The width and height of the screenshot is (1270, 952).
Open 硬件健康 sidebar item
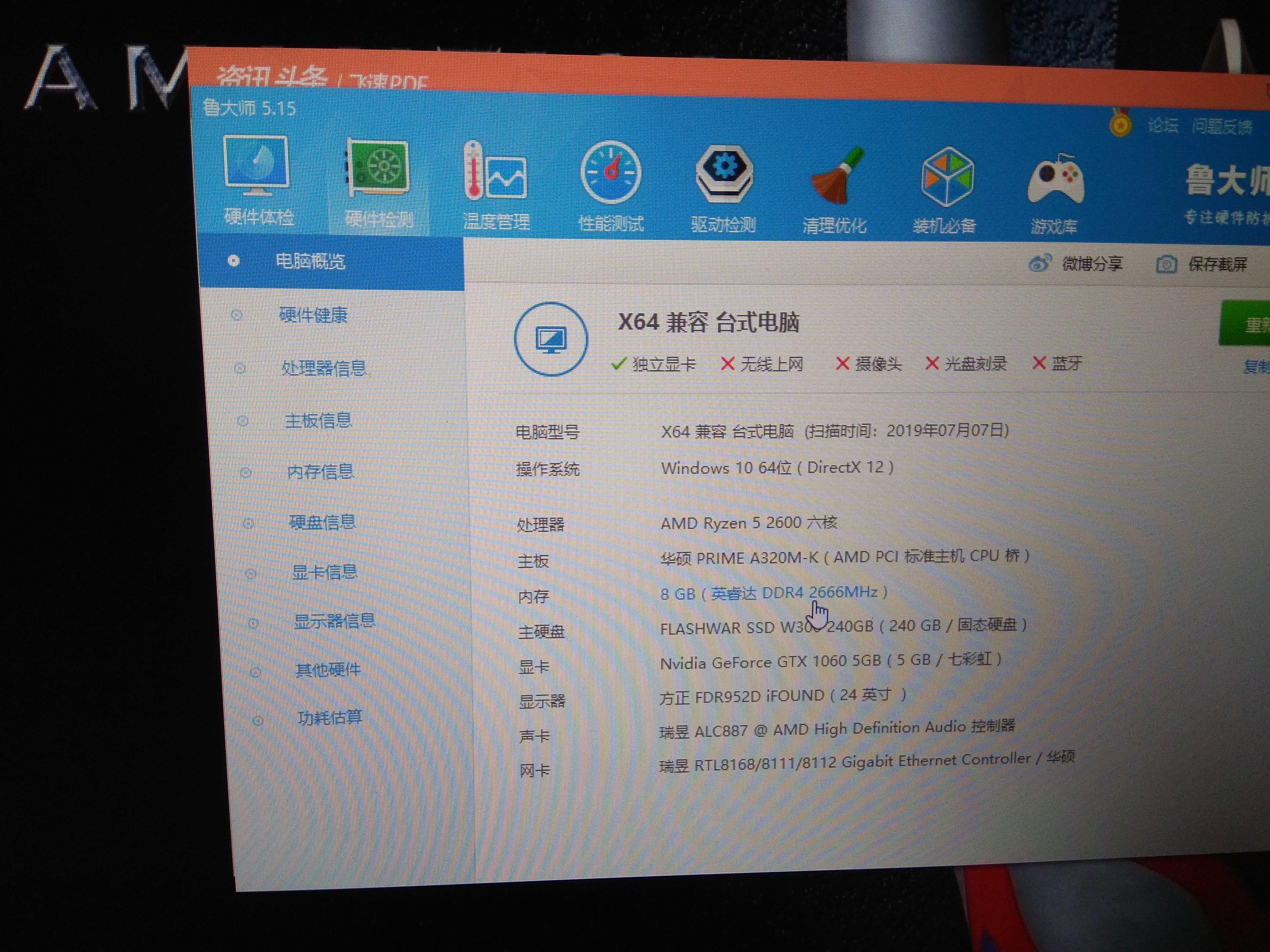click(x=313, y=315)
